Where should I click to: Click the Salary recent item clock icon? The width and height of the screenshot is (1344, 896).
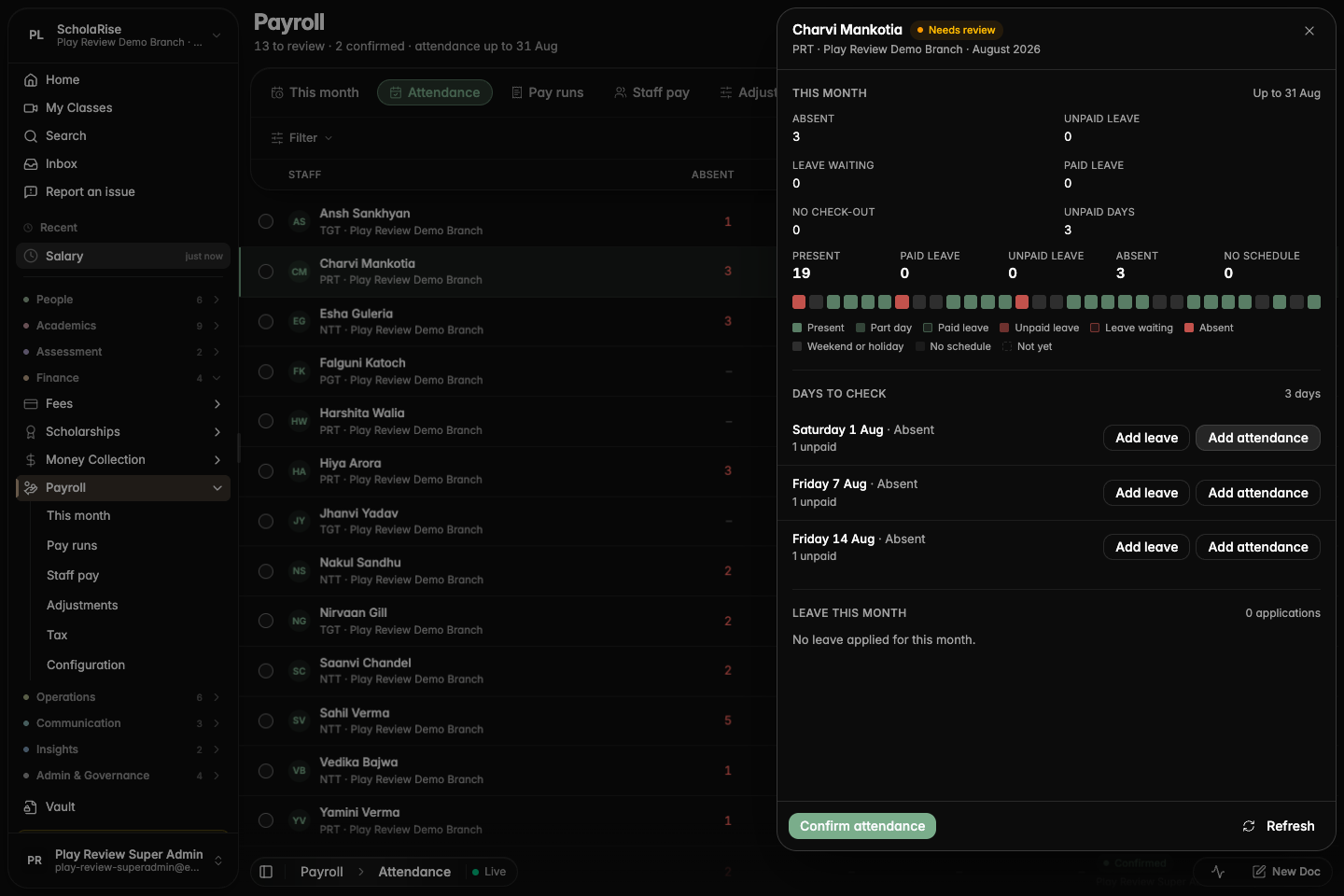(x=31, y=256)
